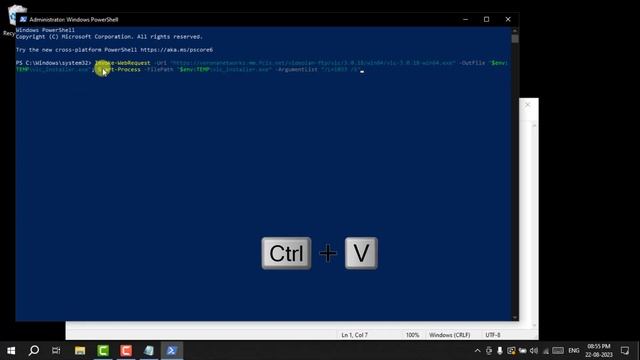The height and width of the screenshot is (360, 640).
Task: Show hidden system tray icons
Action: [478, 351]
